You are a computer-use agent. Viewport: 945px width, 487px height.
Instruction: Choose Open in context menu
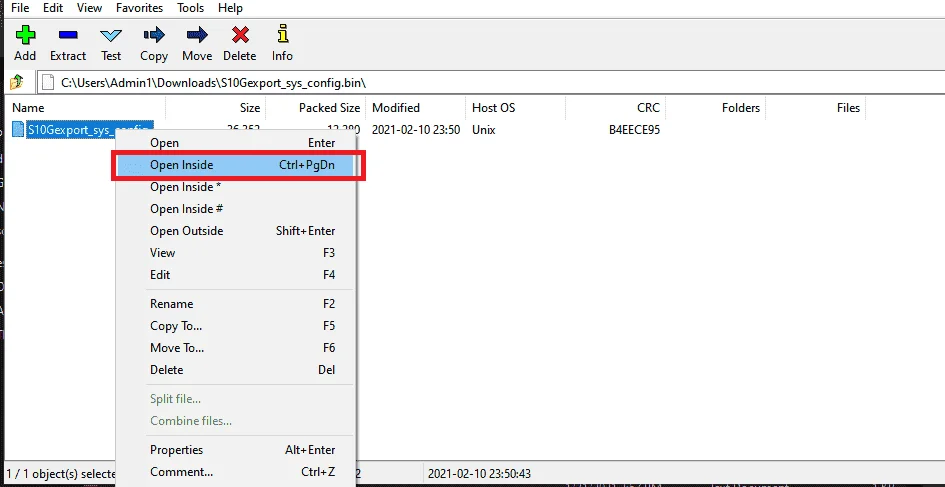235,143
